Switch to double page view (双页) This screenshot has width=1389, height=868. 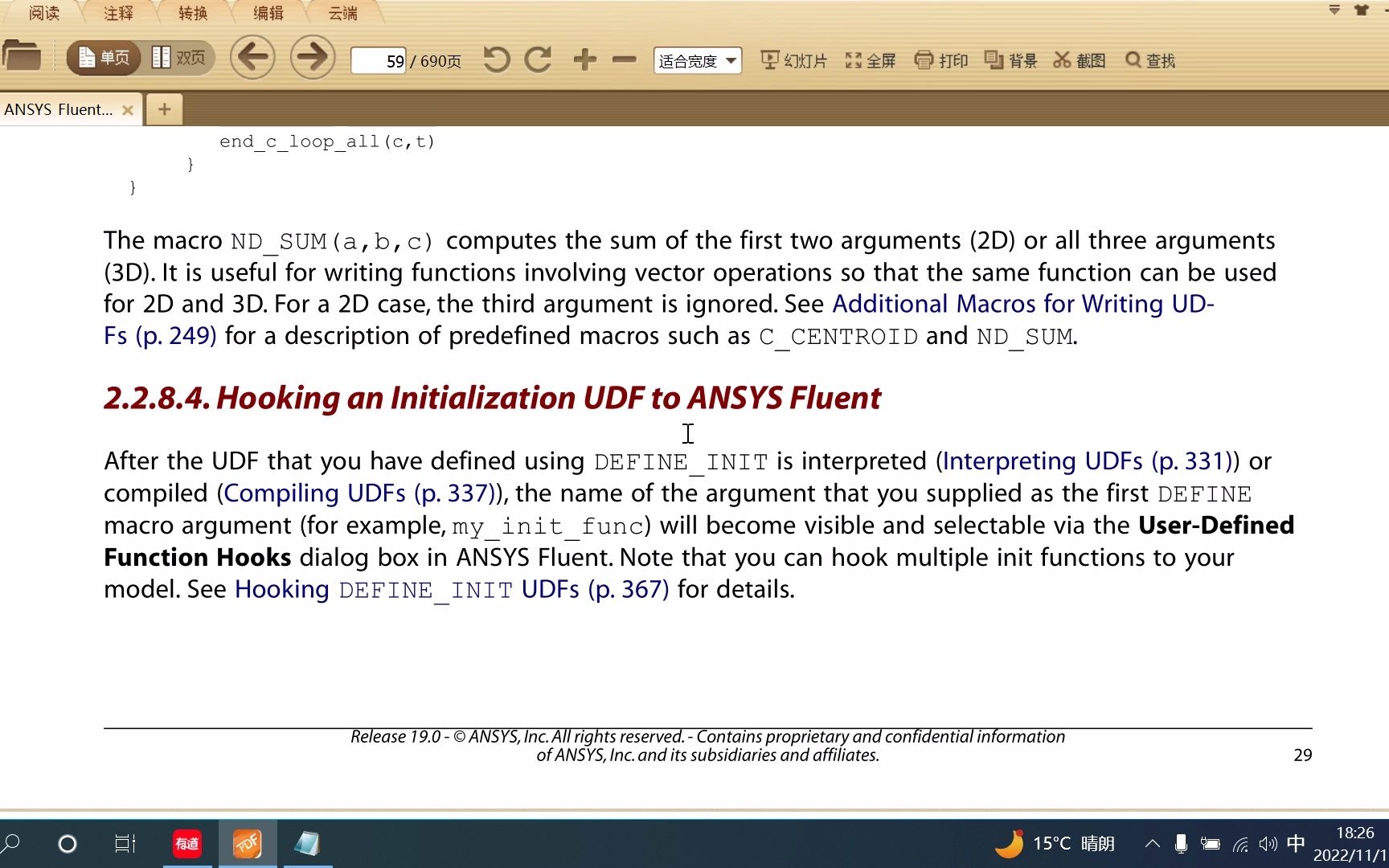coord(178,58)
